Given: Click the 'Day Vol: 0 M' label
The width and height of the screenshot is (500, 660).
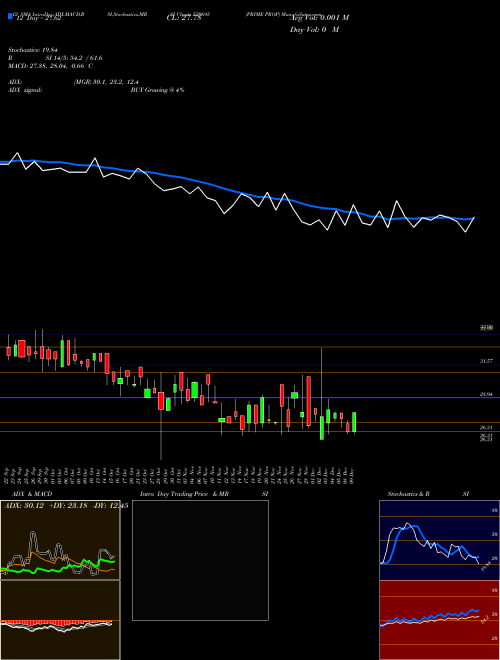Looking at the screenshot, I should tap(314, 29).
